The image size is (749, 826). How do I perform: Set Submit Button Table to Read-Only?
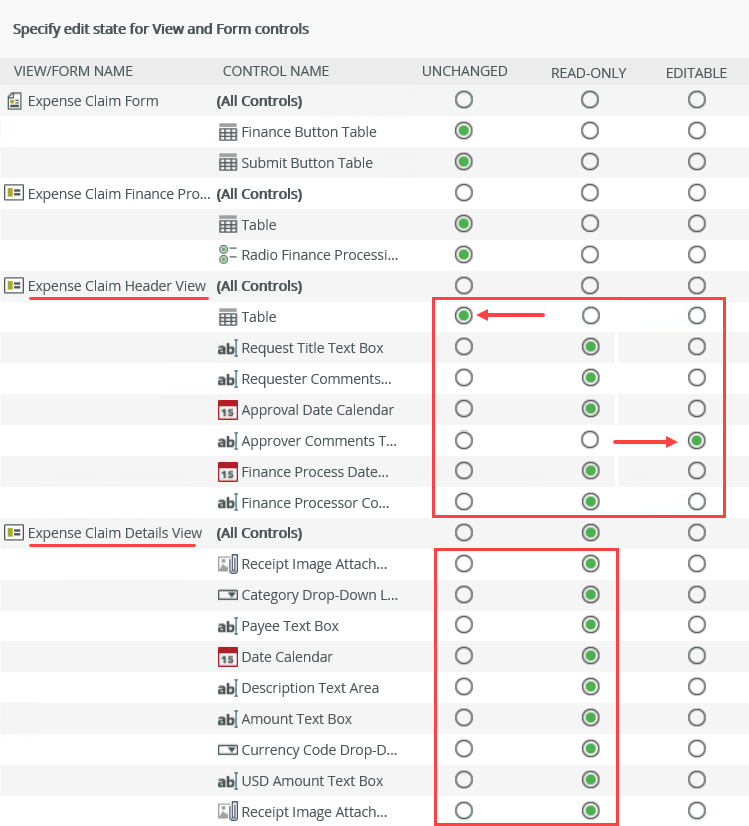[590, 162]
